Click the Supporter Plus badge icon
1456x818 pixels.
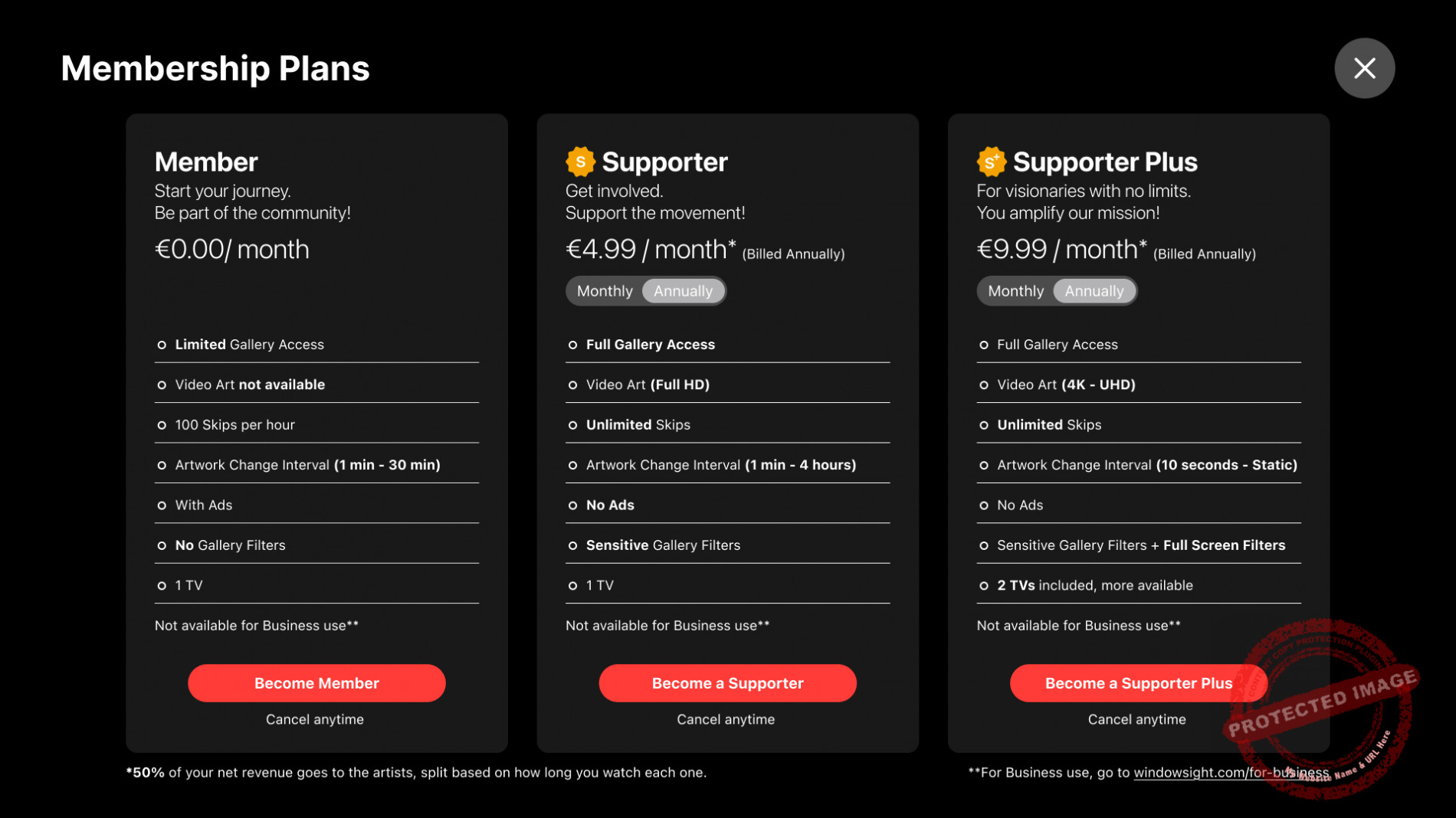(991, 162)
